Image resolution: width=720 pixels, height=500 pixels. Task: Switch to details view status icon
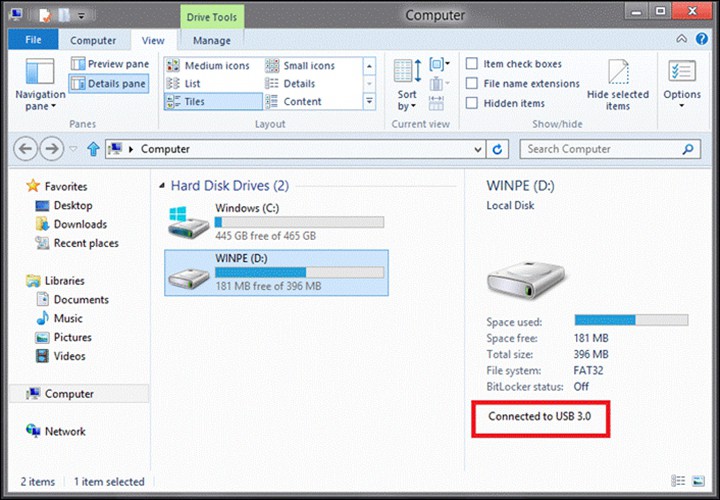678,481
